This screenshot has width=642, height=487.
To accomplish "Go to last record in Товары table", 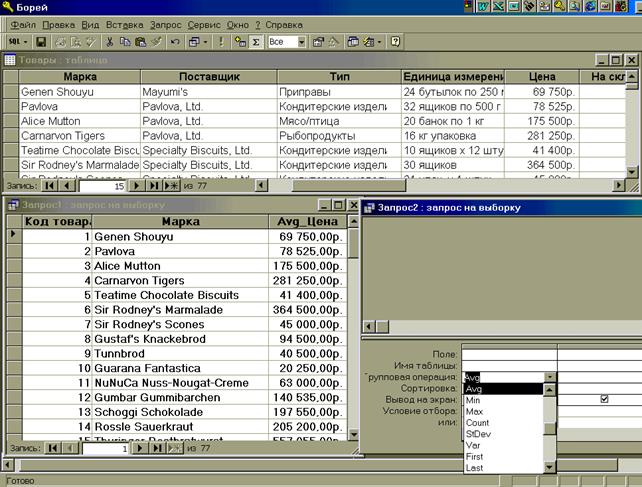I will pyautogui.click(x=154, y=186).
